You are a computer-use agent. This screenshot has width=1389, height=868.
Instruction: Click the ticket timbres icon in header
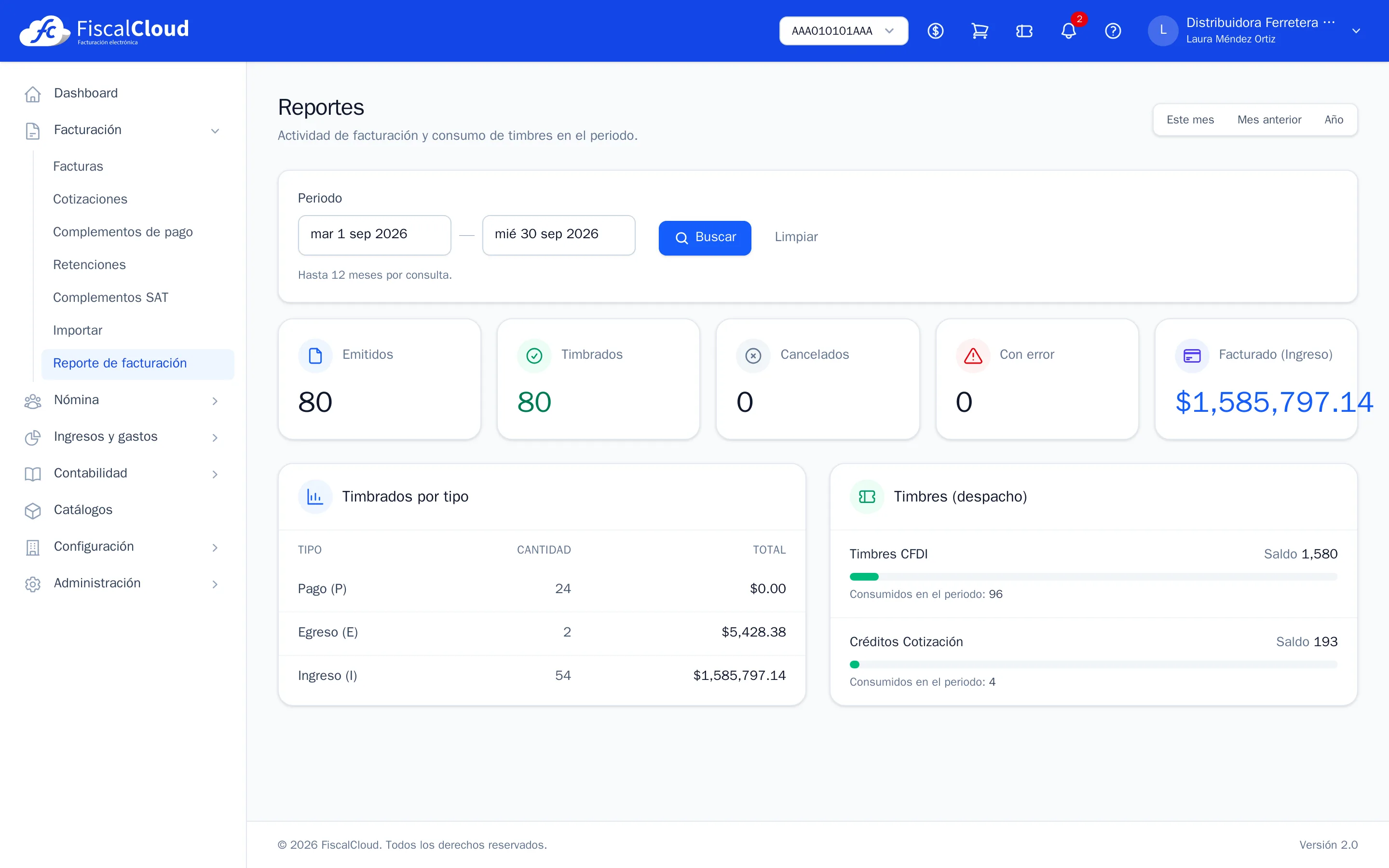coord(1024,31)
